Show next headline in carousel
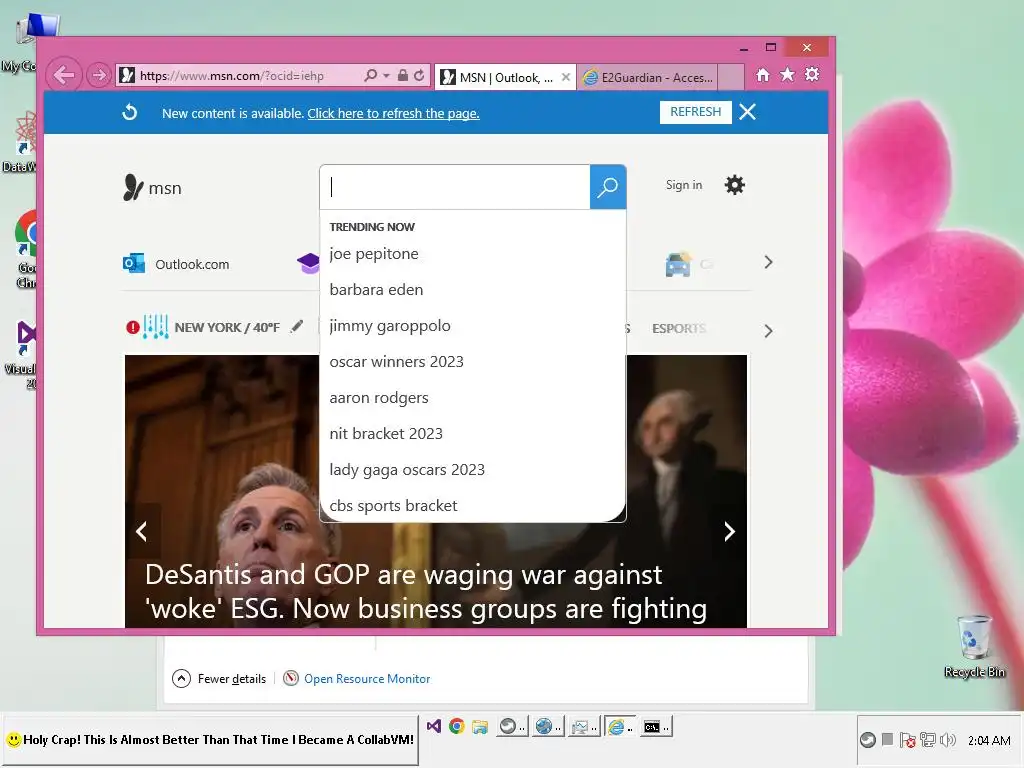1024x768 pixels. click(x=729, y=531)
